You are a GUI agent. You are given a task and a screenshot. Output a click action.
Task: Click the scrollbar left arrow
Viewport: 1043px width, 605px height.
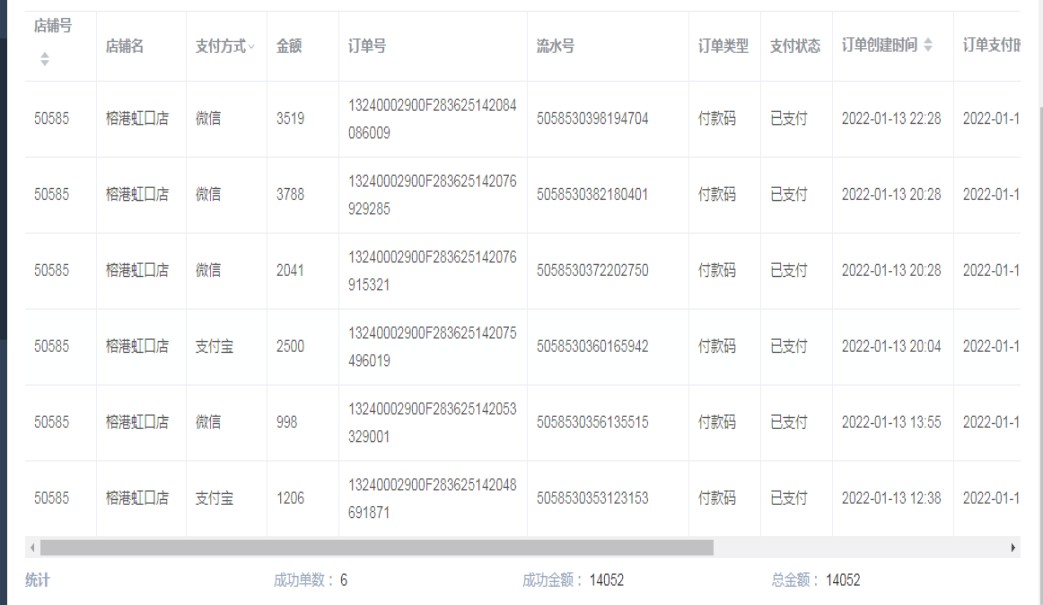(x=32, y=548)
